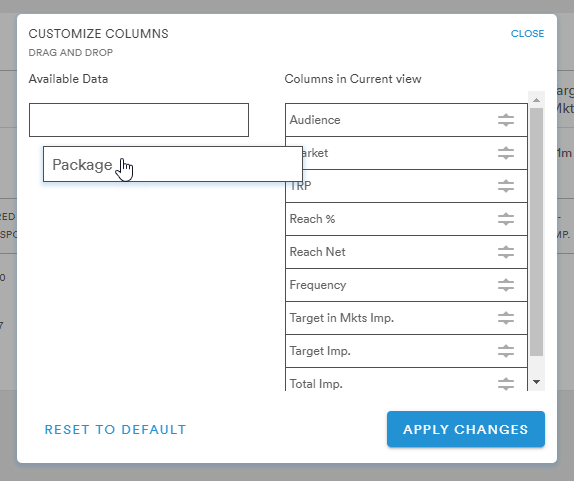Select the Audience column entry
Screen dimensions: 574x481
[406, 120]
